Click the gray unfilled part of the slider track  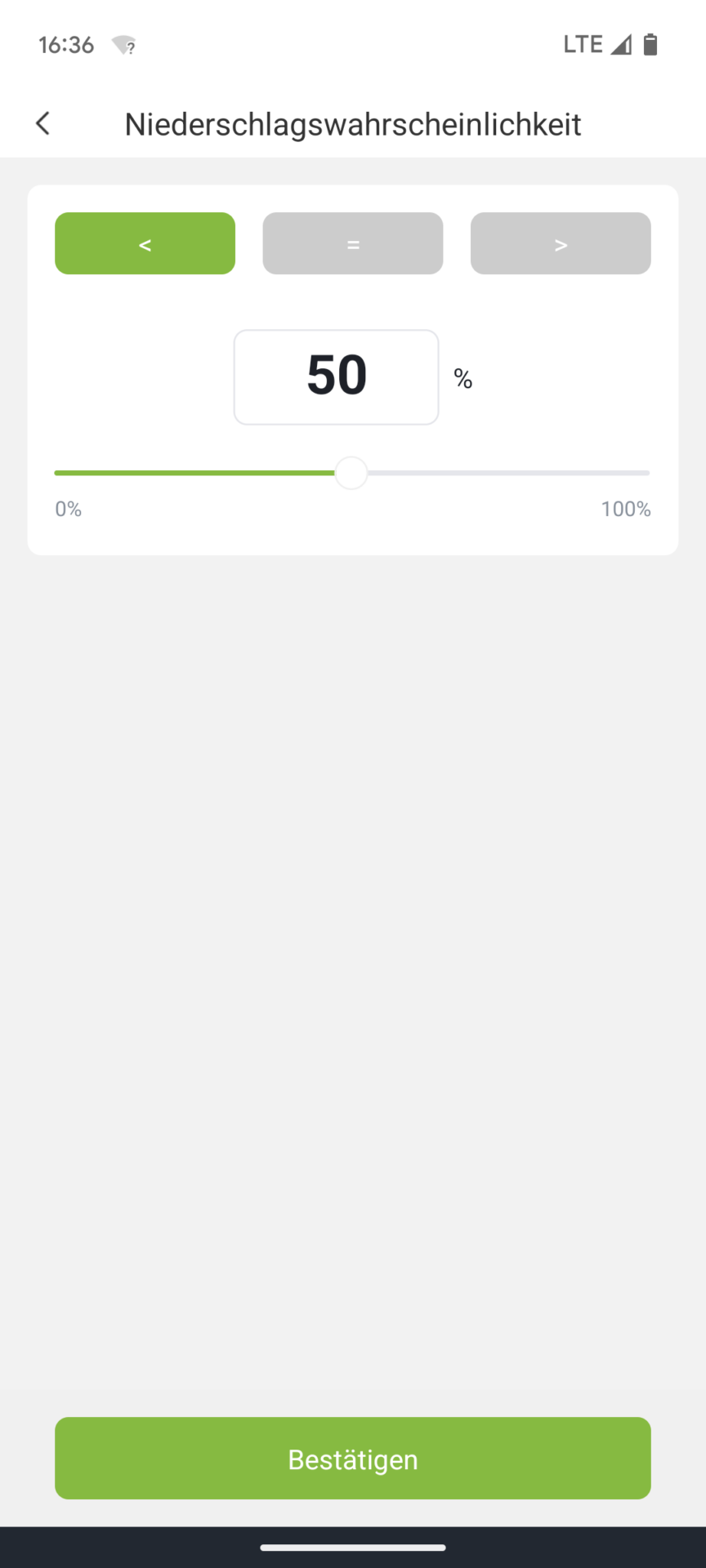click(508, 473)
